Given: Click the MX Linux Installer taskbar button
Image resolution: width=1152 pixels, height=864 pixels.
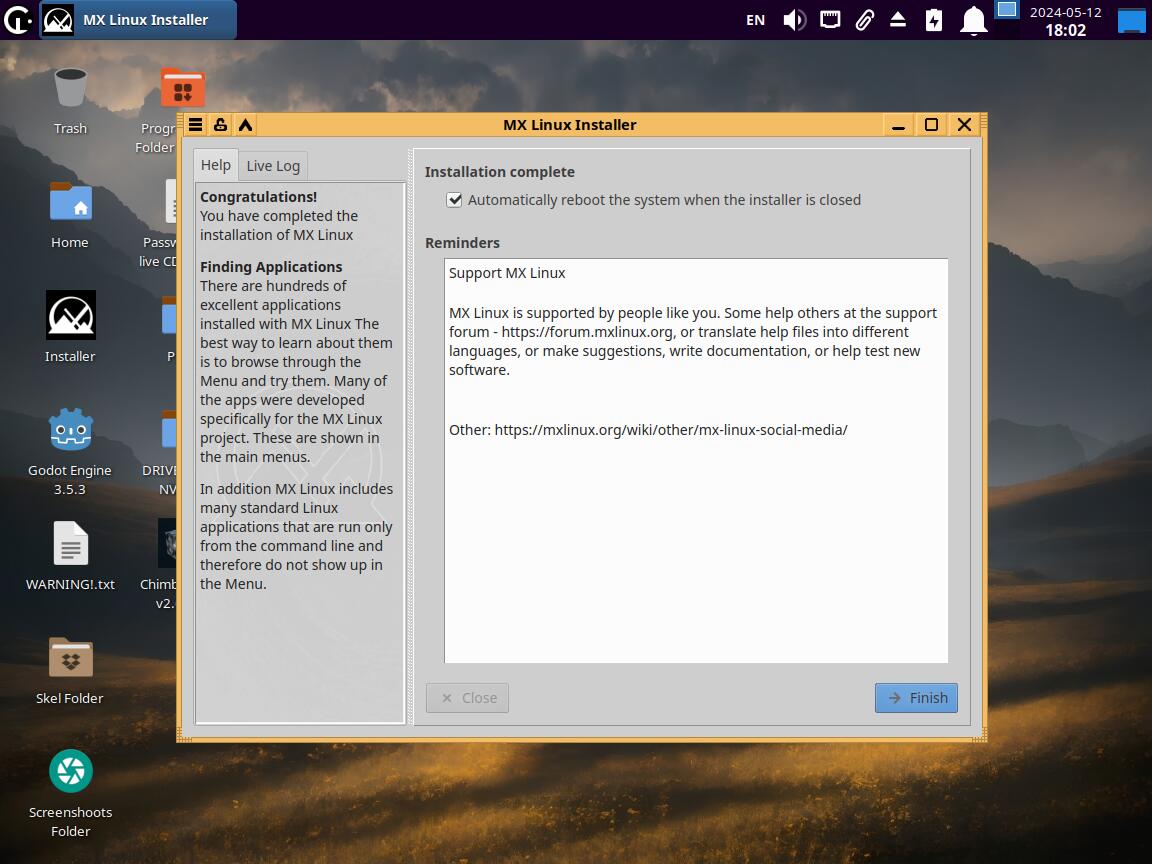Looking at the screenshot, I should pos(138,20).
